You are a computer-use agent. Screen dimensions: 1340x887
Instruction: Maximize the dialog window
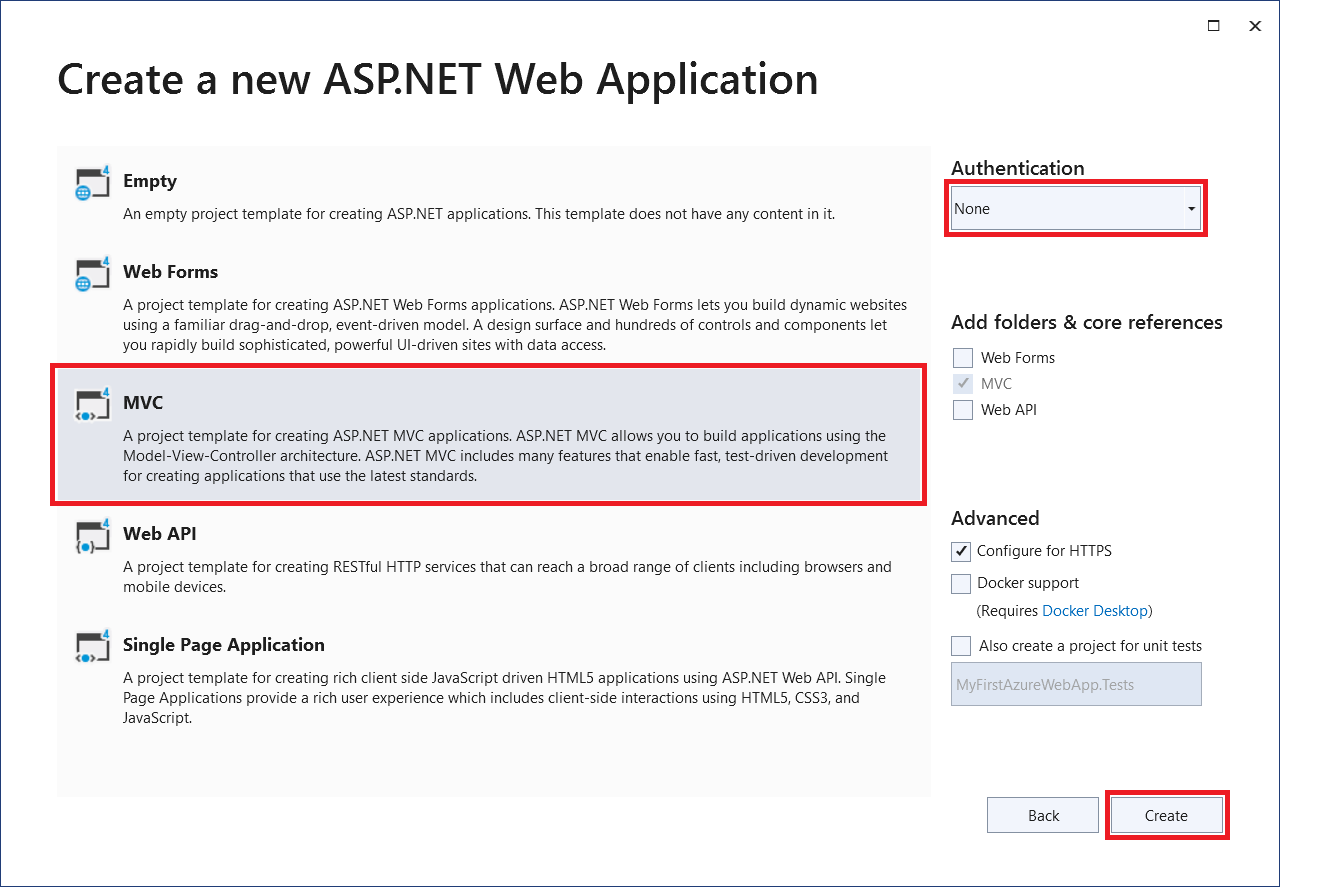point(1213,26)
